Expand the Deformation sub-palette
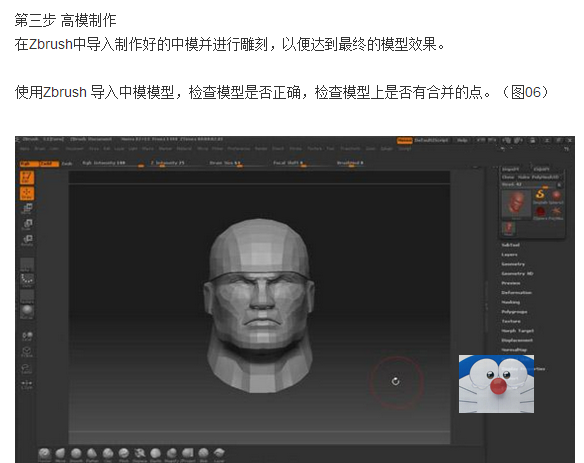The image size is (584, 463). coord(516,293)
